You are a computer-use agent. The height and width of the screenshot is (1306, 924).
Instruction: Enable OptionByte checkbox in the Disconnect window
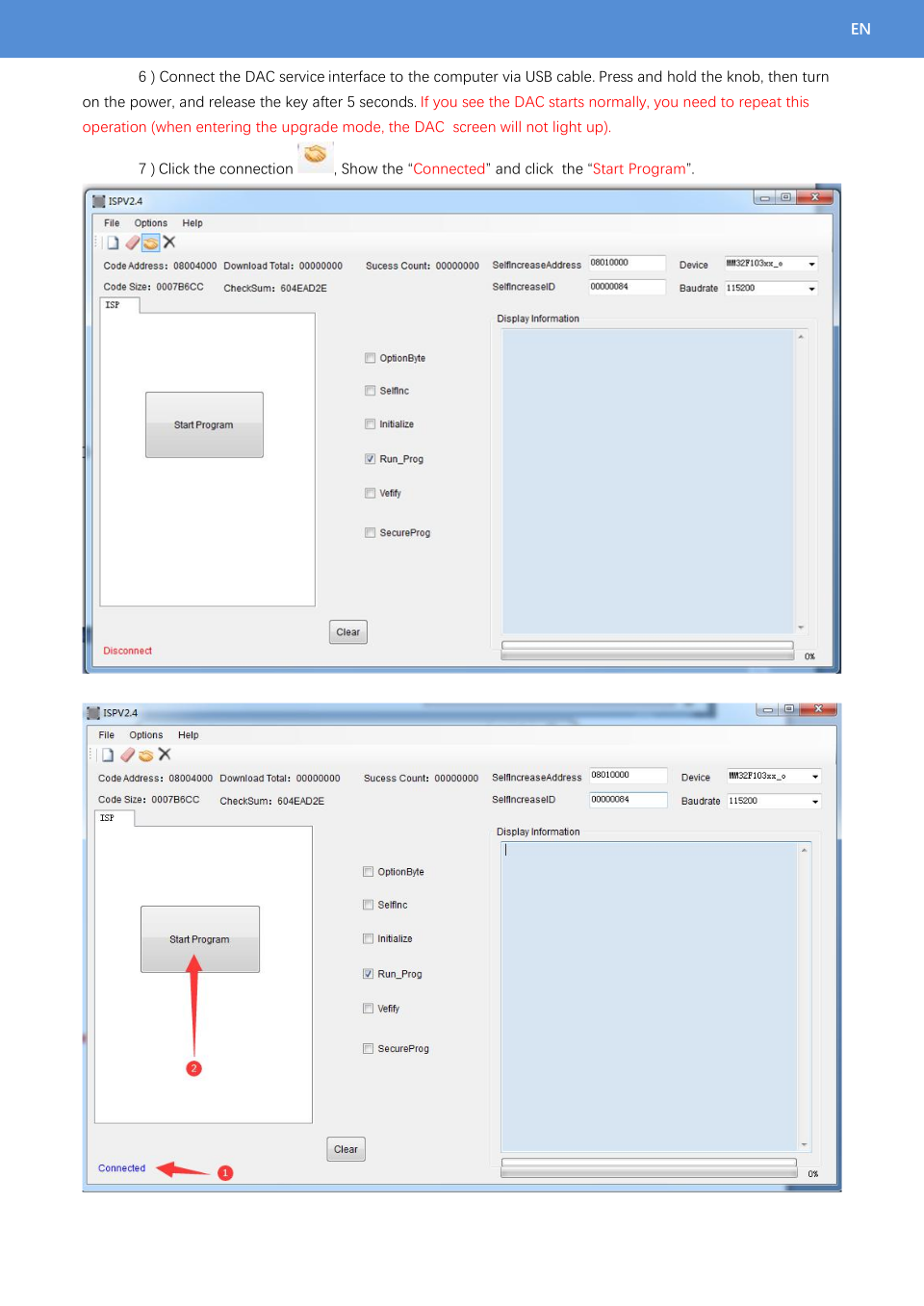[x=371, y=358]
